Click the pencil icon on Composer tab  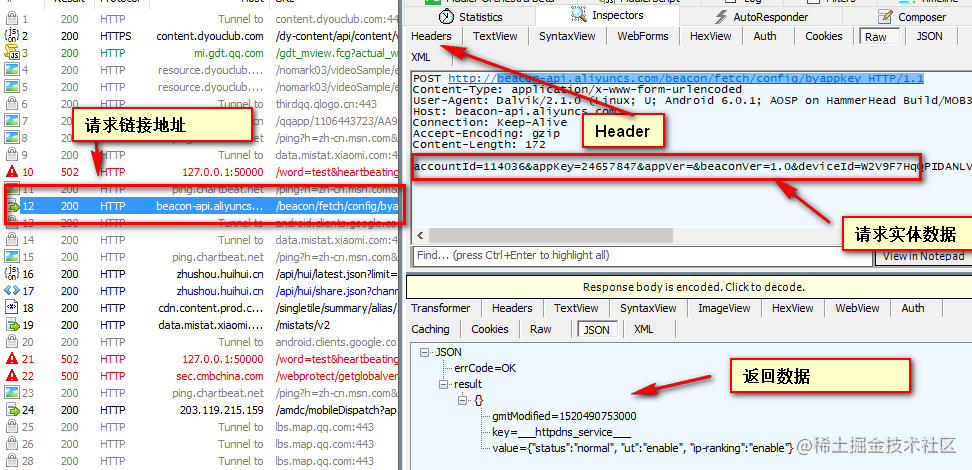(886, 17)
